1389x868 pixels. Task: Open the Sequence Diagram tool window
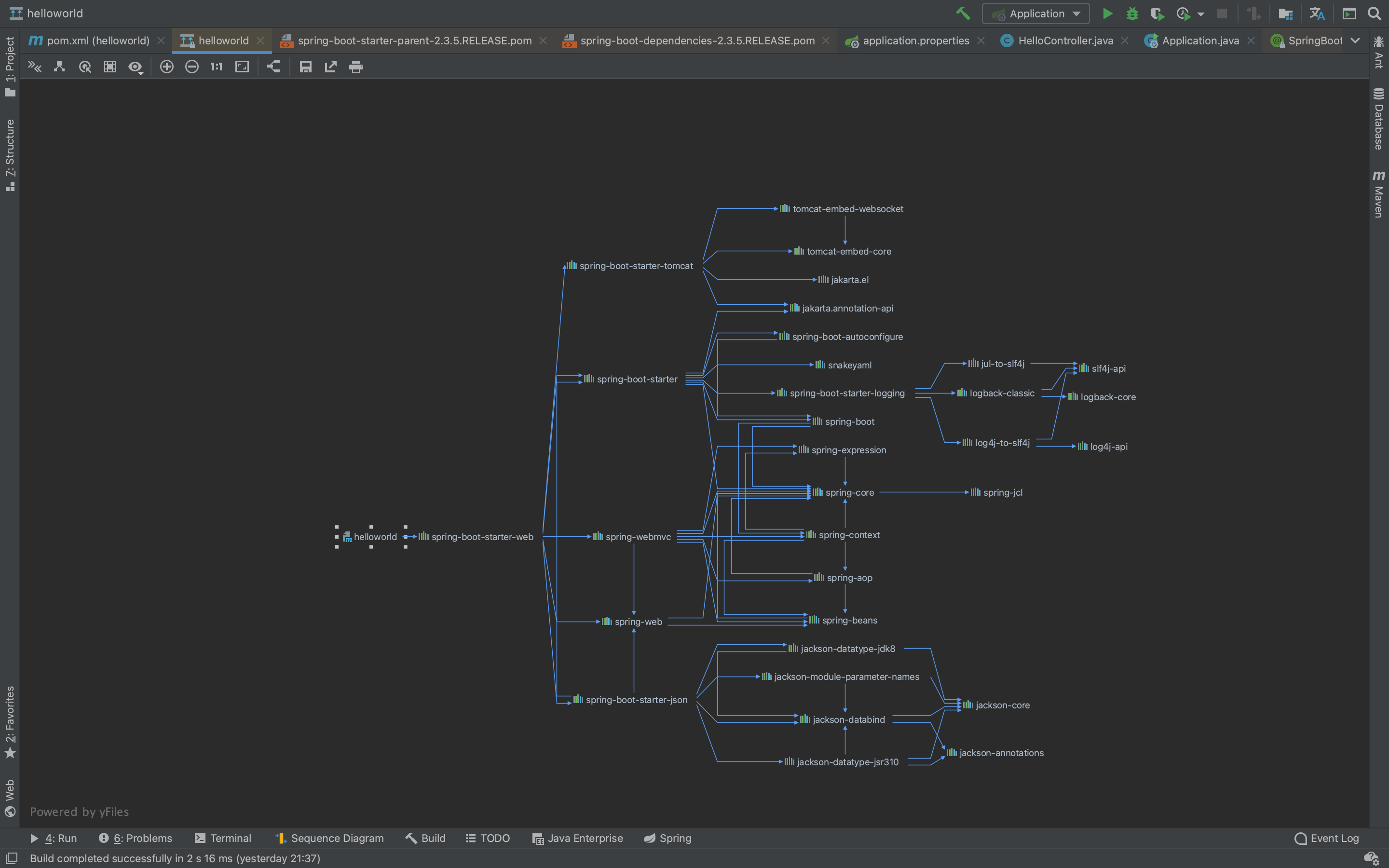[x=330, y=838]
